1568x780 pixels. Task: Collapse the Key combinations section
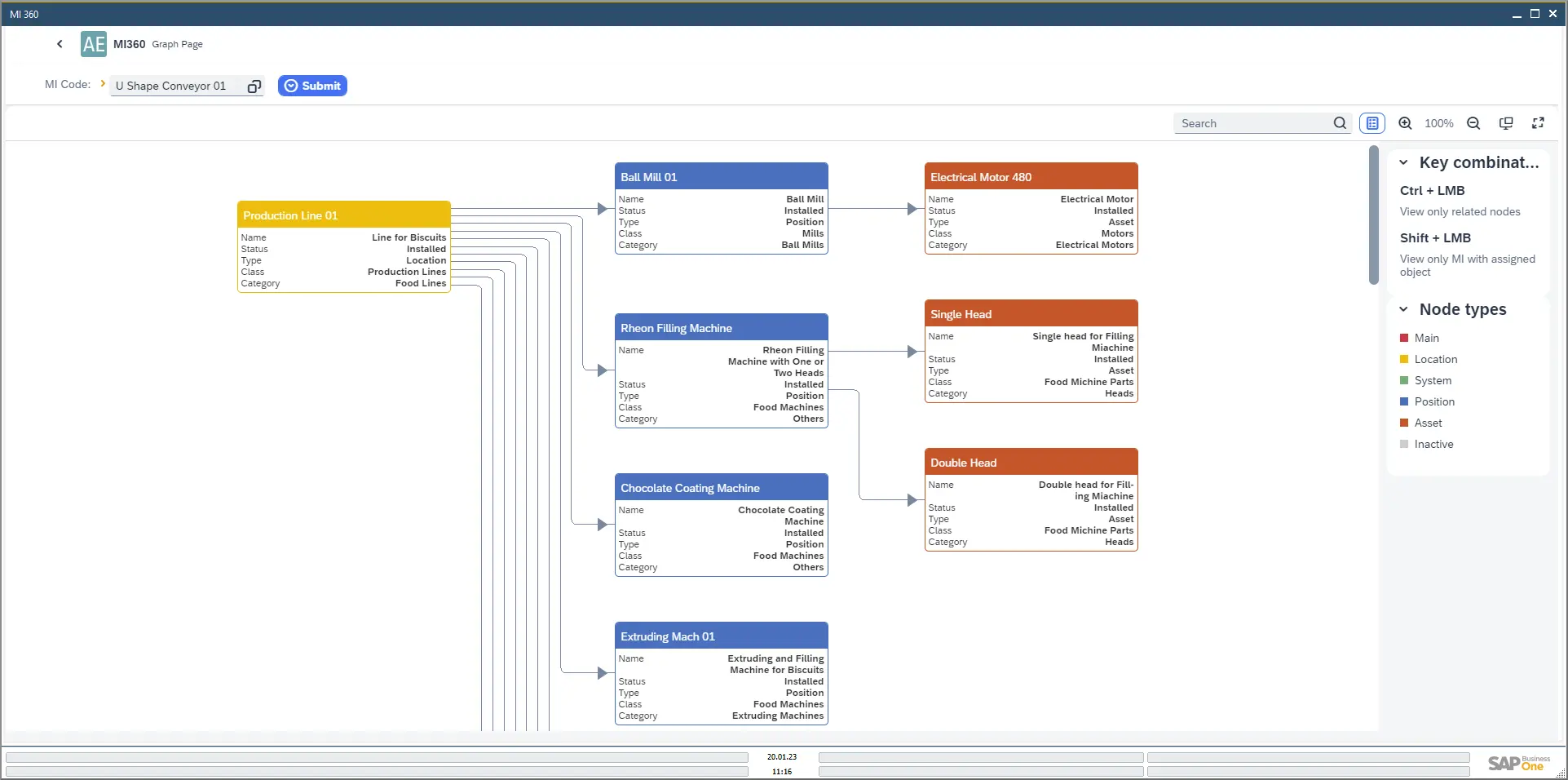tap(1403, 162)
